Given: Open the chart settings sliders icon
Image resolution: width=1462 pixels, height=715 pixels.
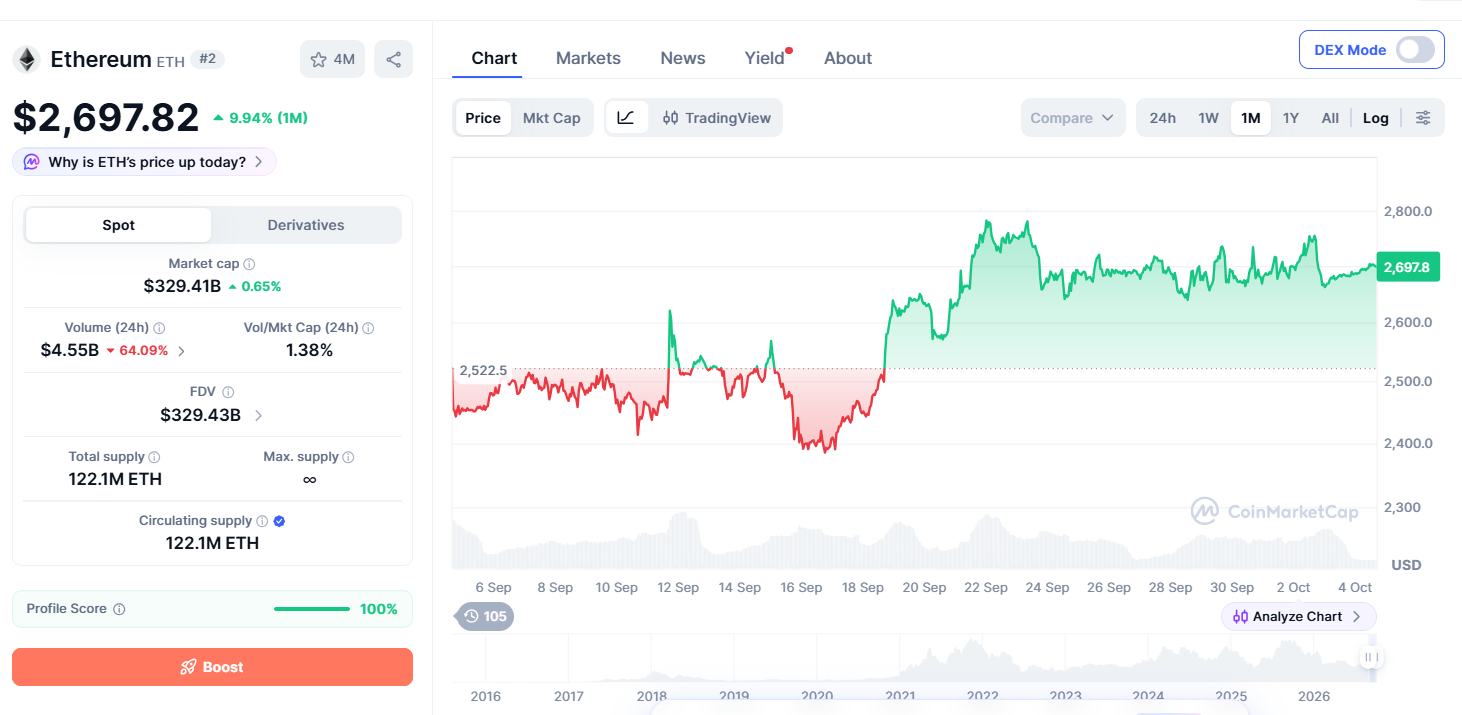Looking at the screenshot, I should pyautogui.click(x=1423, y=118).
